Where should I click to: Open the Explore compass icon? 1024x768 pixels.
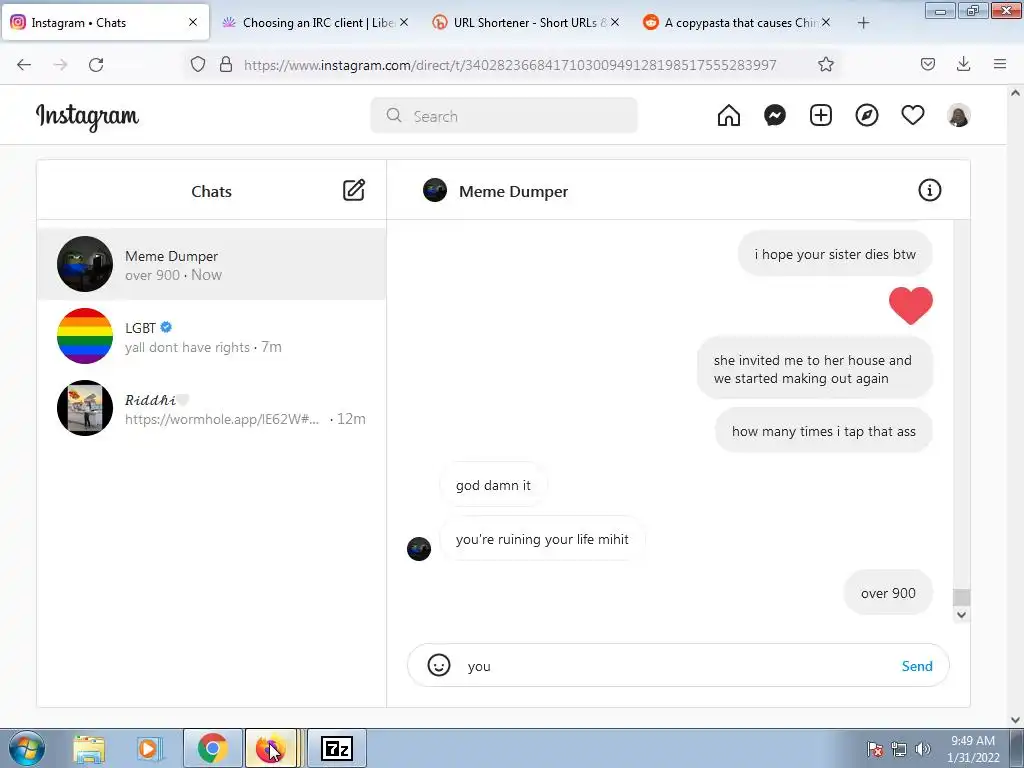click(x=867, y=116)
